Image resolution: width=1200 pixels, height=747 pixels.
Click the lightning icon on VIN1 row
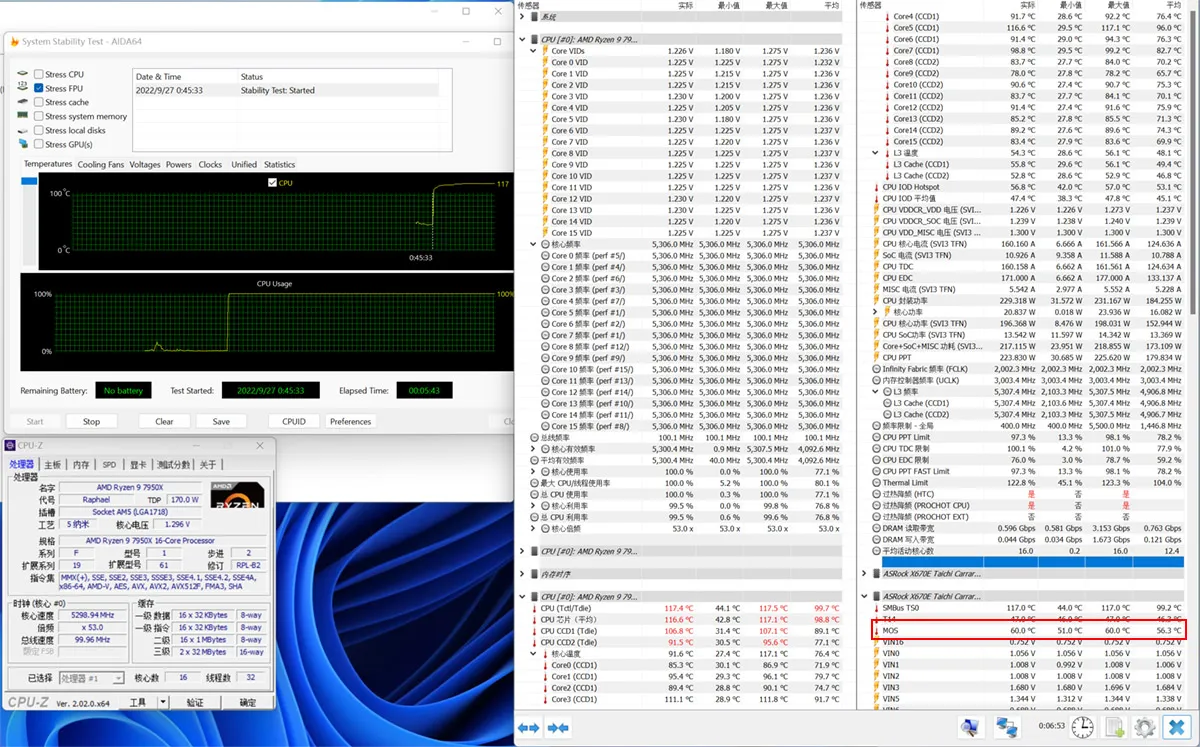876,664
